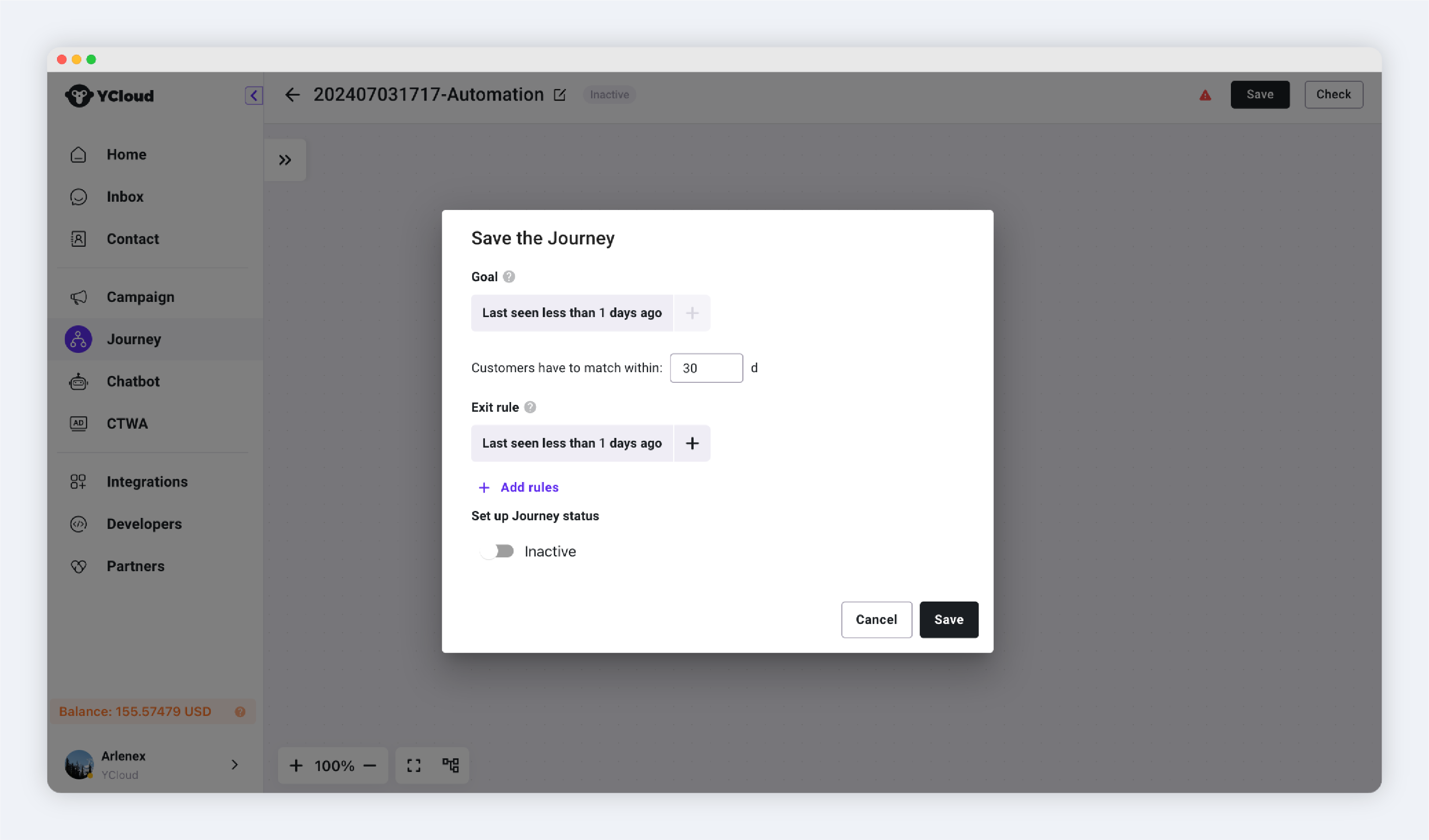Add condition with Exit rule plus icon
Image resolution: width=1429 pixels, height=840 pixels.
coord(692,443)
